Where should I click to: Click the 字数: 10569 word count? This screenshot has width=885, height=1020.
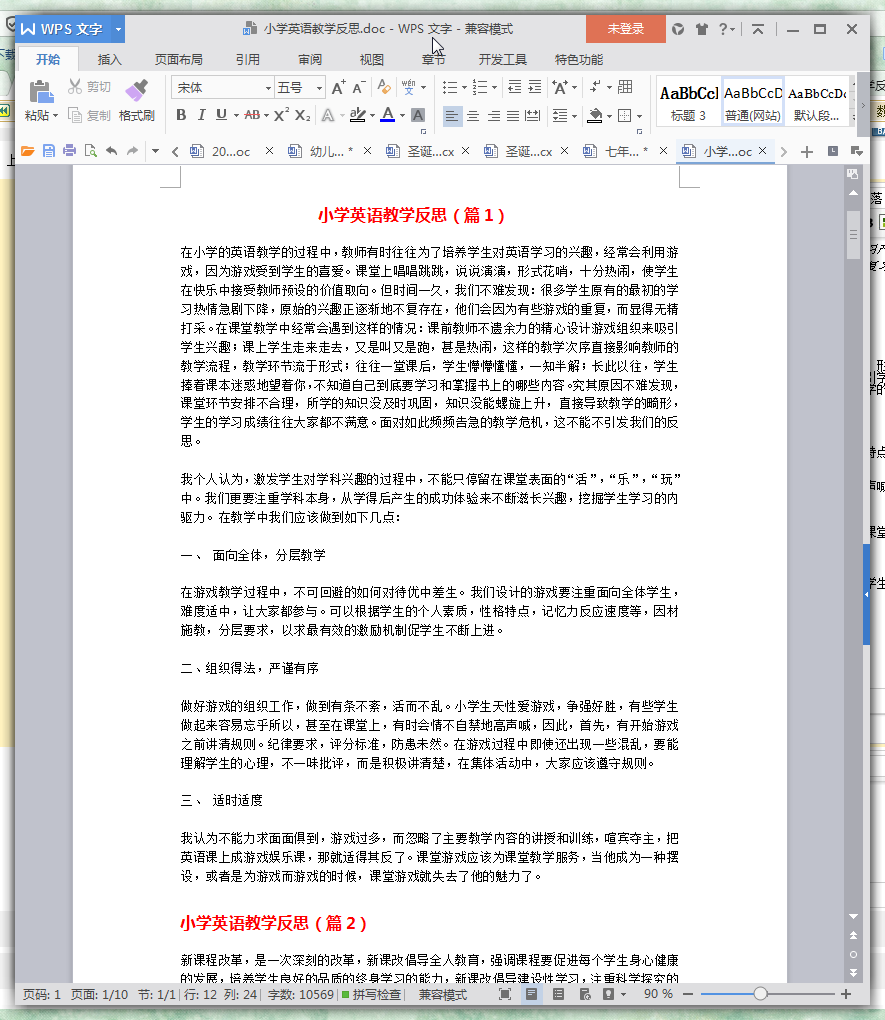pos(300,995)
